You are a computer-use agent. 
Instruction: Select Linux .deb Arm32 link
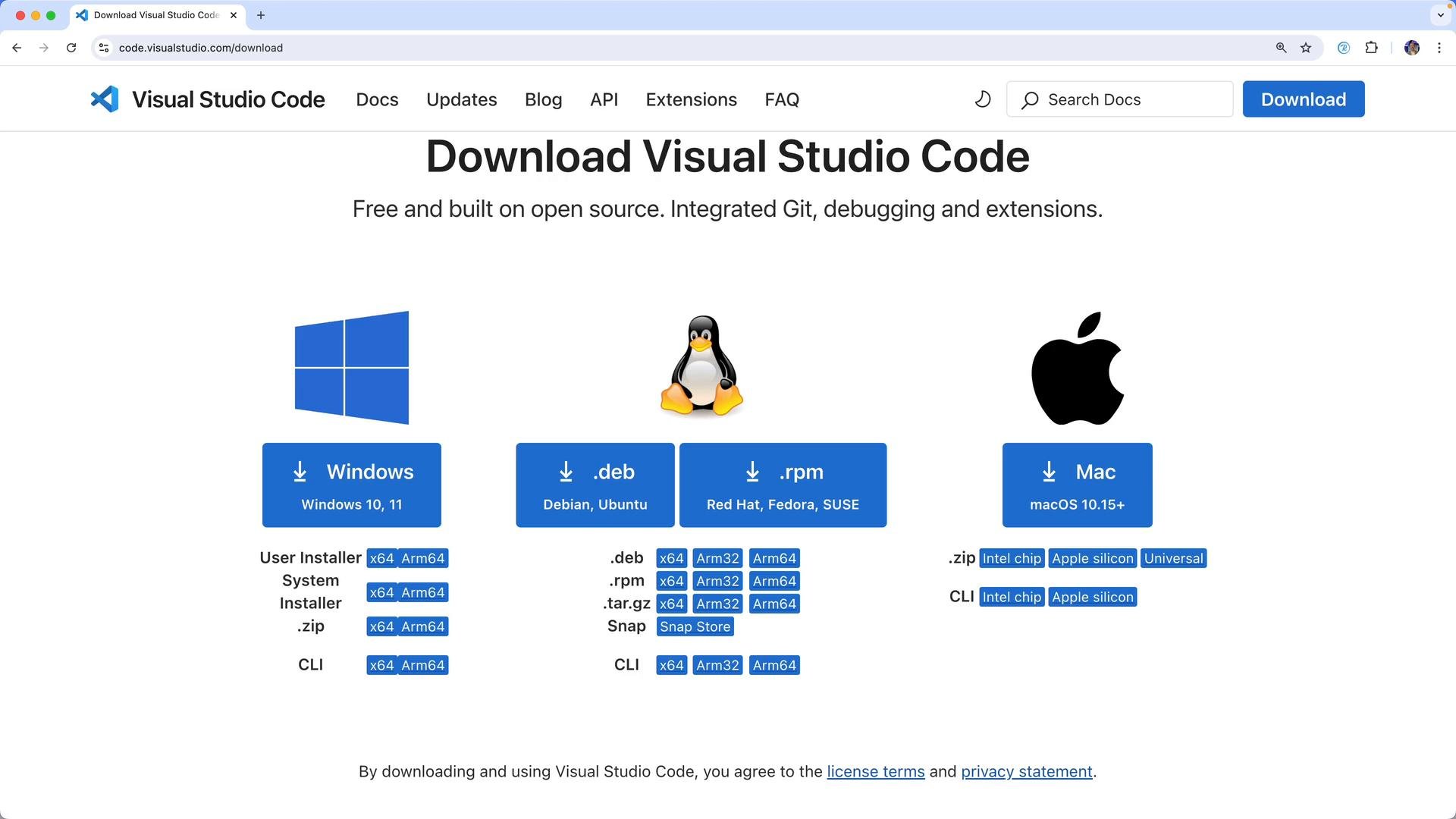pos(717,558)
